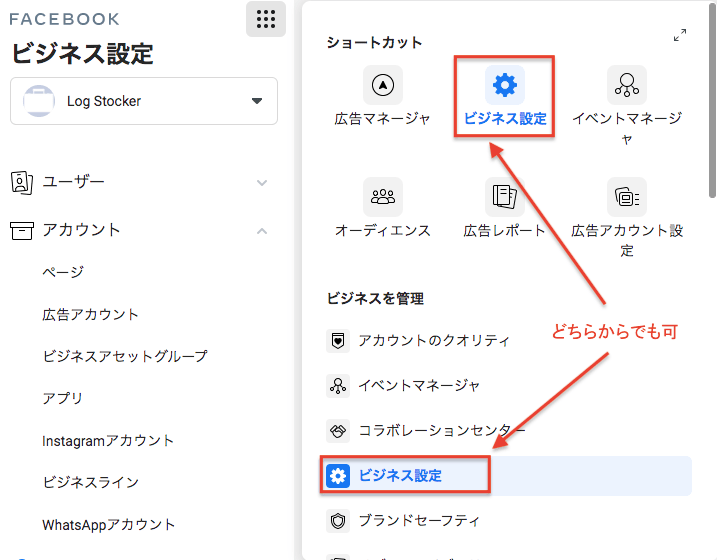Click the ユーザー ID badge icon in sidebar

click(x=21, y=183)
